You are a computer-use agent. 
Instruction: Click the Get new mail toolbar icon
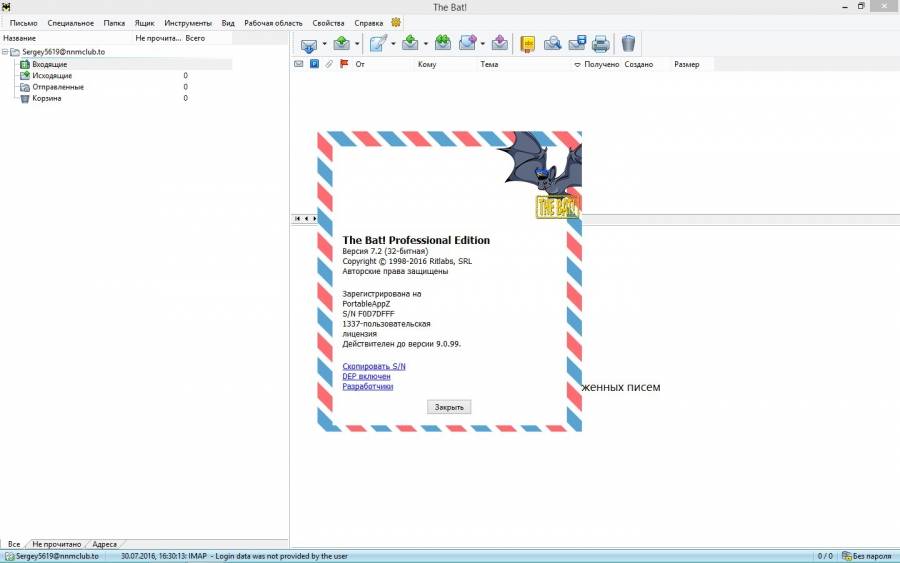(308, 44)
